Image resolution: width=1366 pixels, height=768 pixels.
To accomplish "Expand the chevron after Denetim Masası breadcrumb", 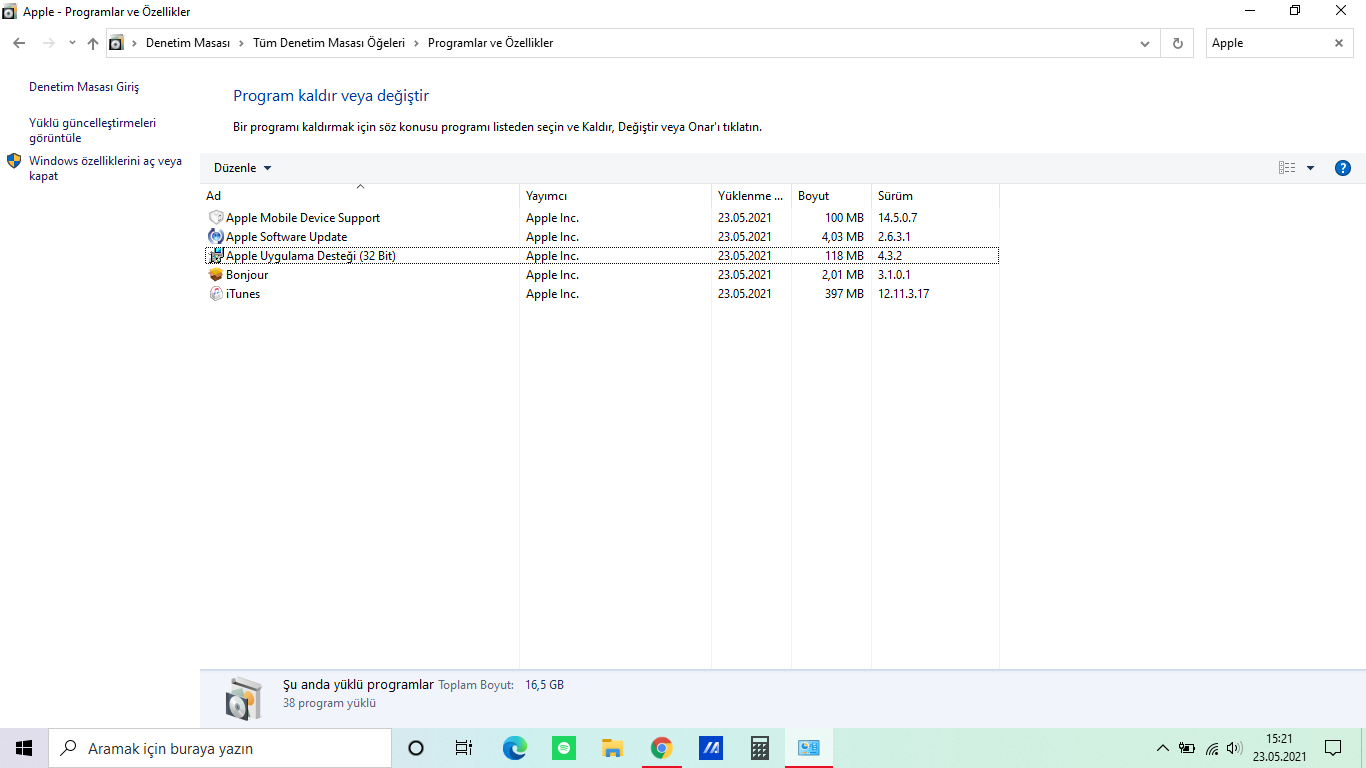I will click(241, 43).
